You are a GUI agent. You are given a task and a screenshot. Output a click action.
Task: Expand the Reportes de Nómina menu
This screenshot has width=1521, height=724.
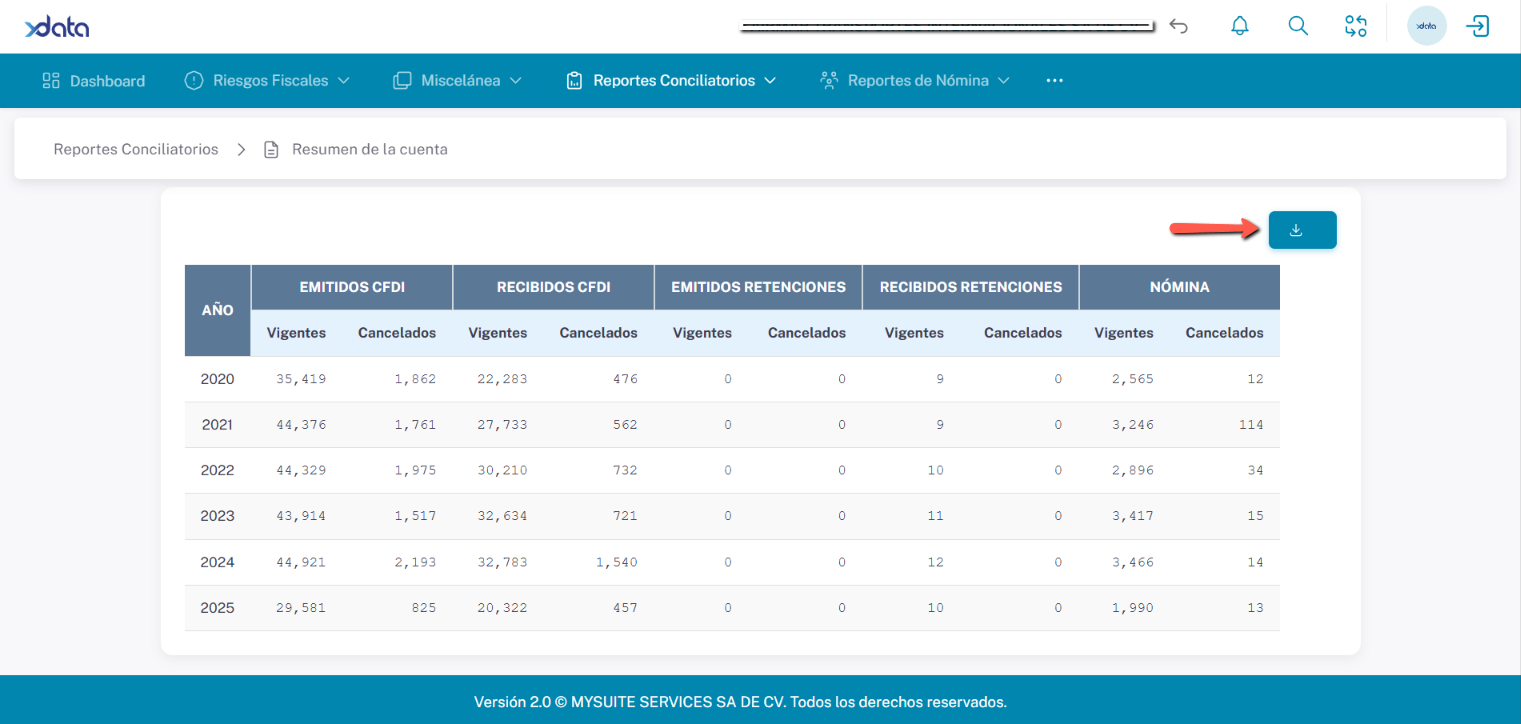[x=914, y=81]
